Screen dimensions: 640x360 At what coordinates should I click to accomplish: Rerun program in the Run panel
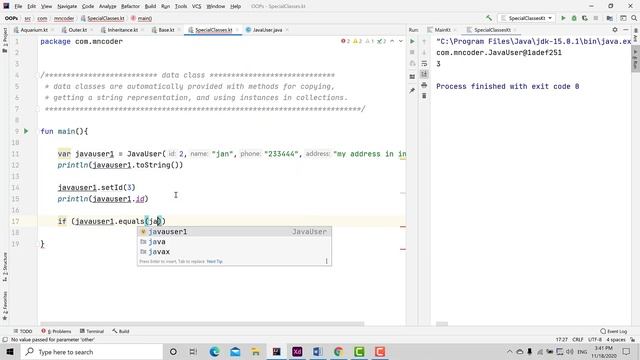(x=412, y=41)
